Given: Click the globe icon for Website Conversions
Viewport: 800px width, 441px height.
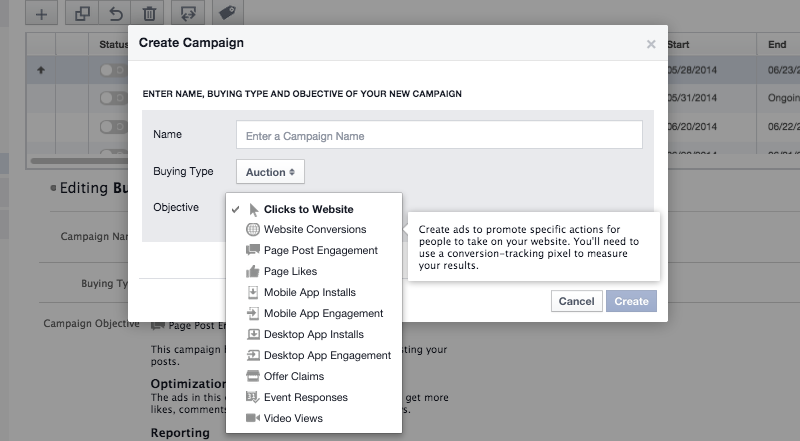Looking at the screenshot, I should pos(254,230).
